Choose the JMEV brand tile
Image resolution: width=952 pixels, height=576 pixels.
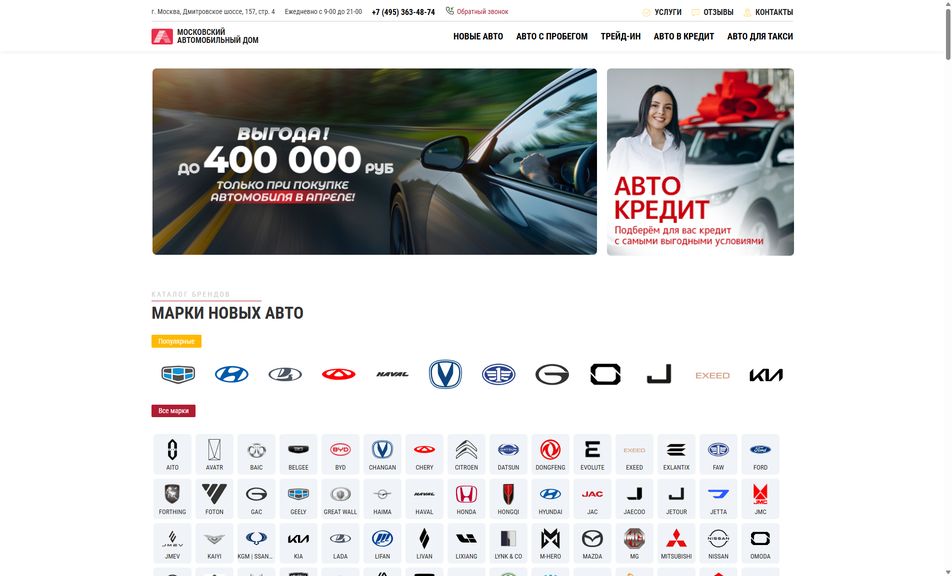(172, 543)
